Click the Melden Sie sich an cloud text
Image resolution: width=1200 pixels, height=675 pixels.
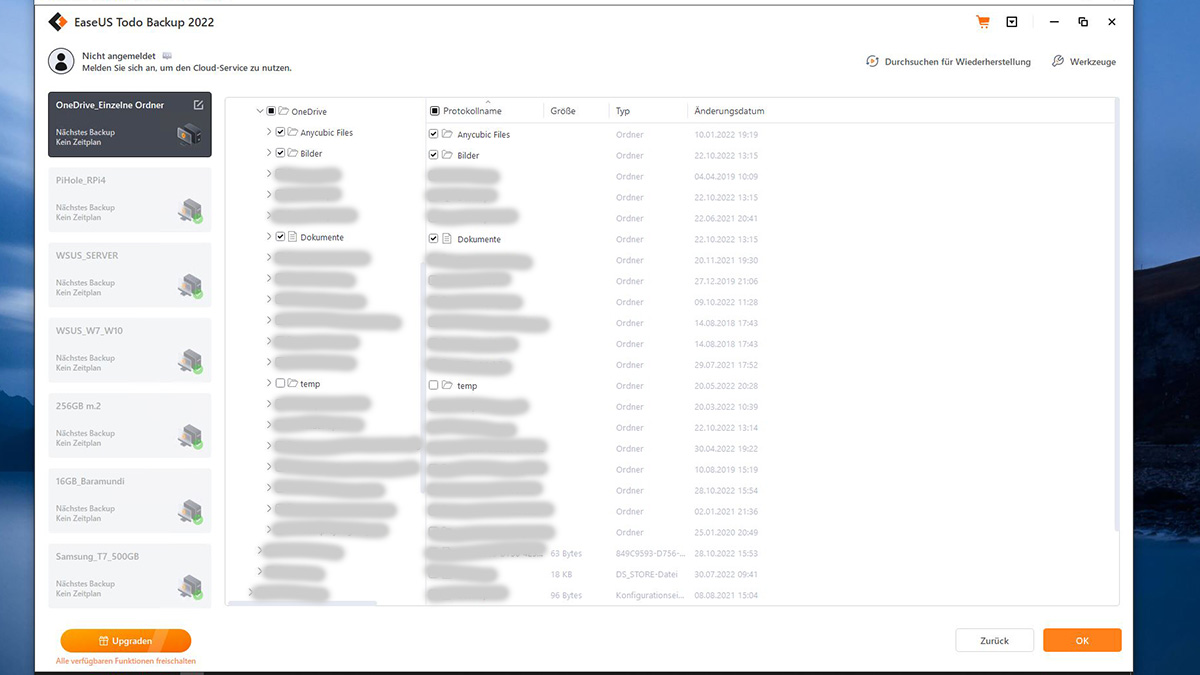coord(187,68)
